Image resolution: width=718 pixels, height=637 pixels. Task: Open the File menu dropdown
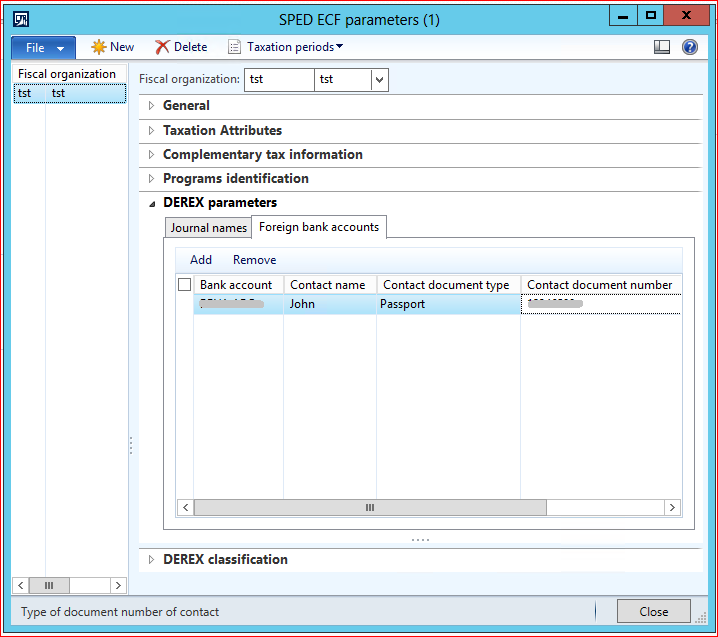point(44,48)
